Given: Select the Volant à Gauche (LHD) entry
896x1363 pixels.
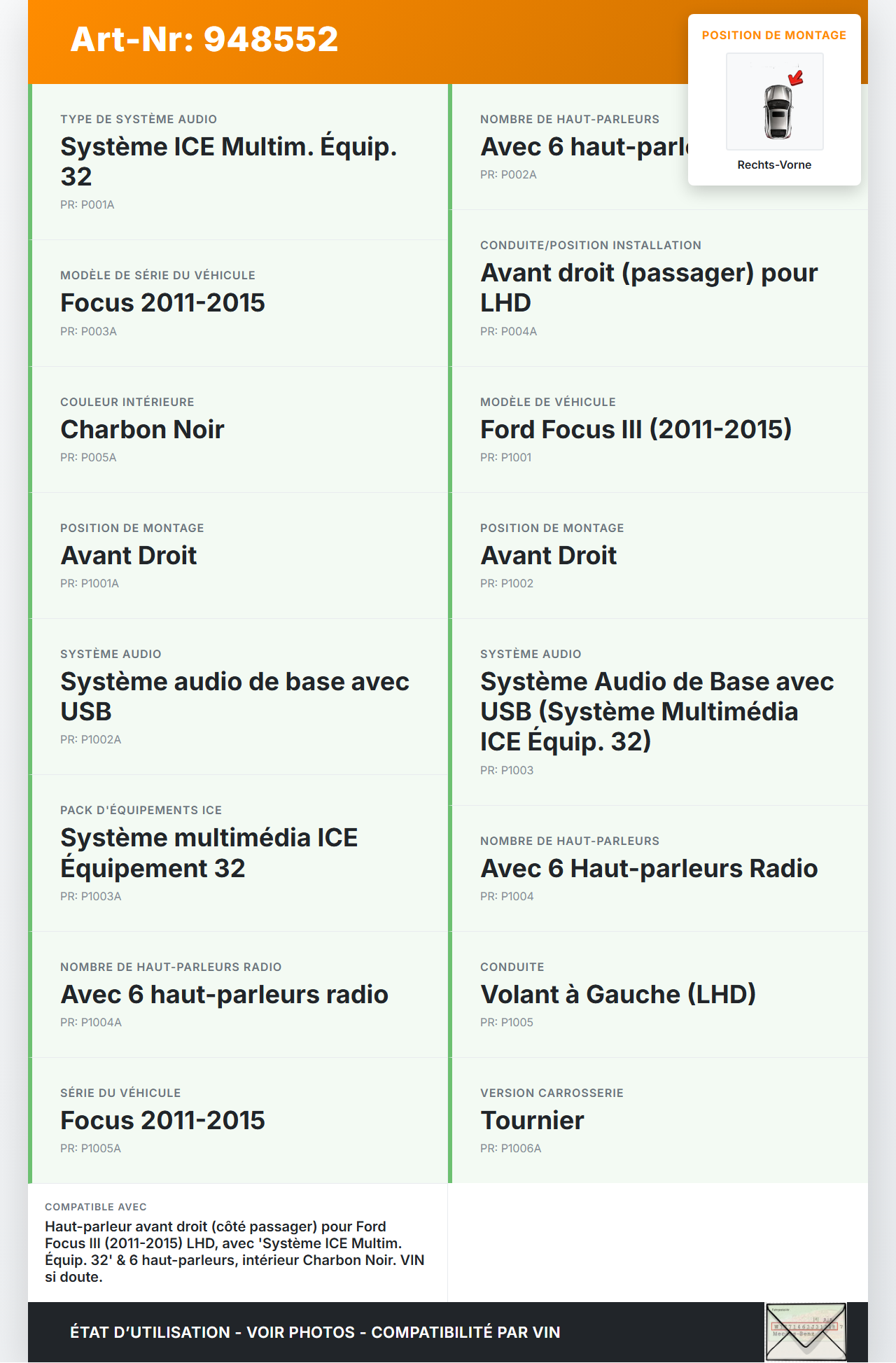Looking at the screenshot, I should (618, 995).
